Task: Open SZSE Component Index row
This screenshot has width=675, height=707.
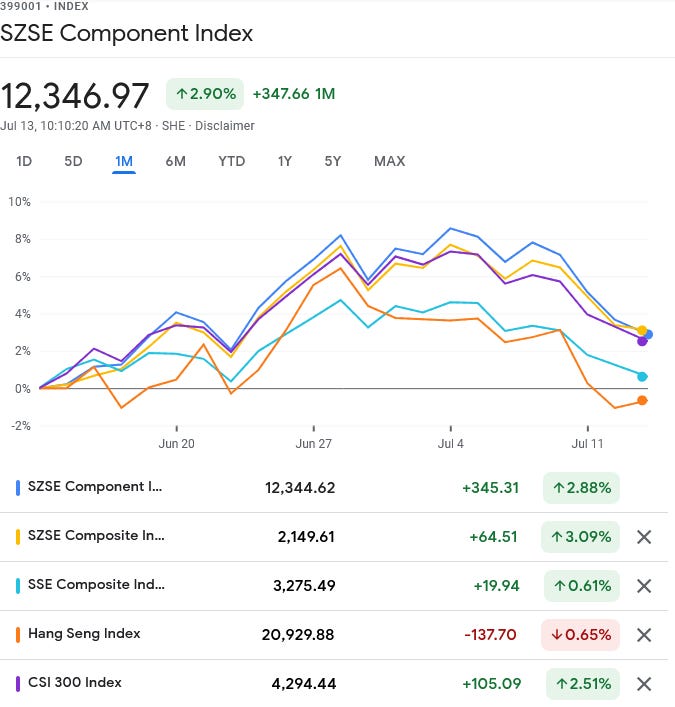Action: [x=334, y=488]
